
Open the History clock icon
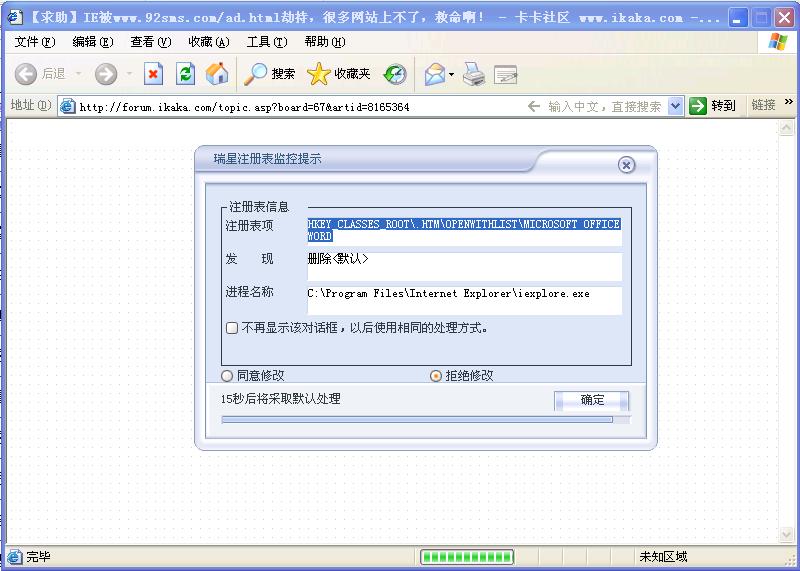click(x=395, y=75)
